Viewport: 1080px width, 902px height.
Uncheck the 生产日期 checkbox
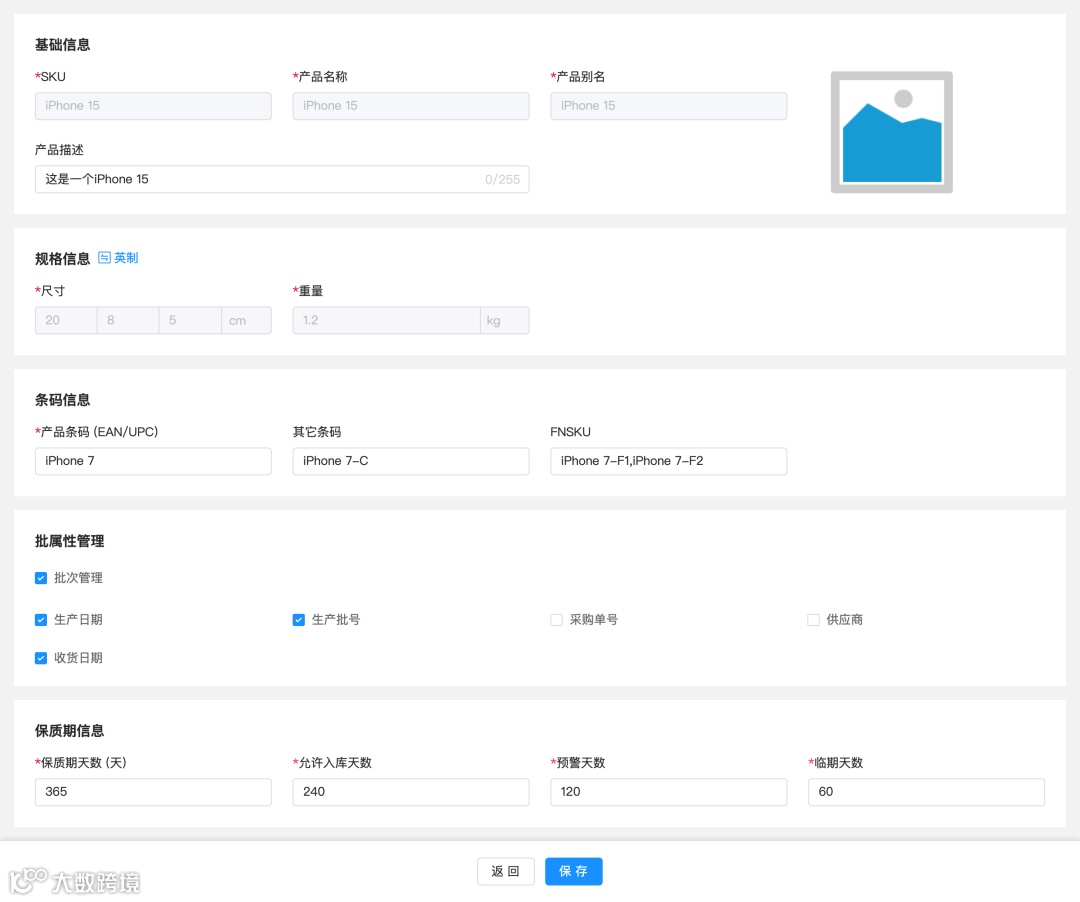[41, 620]
